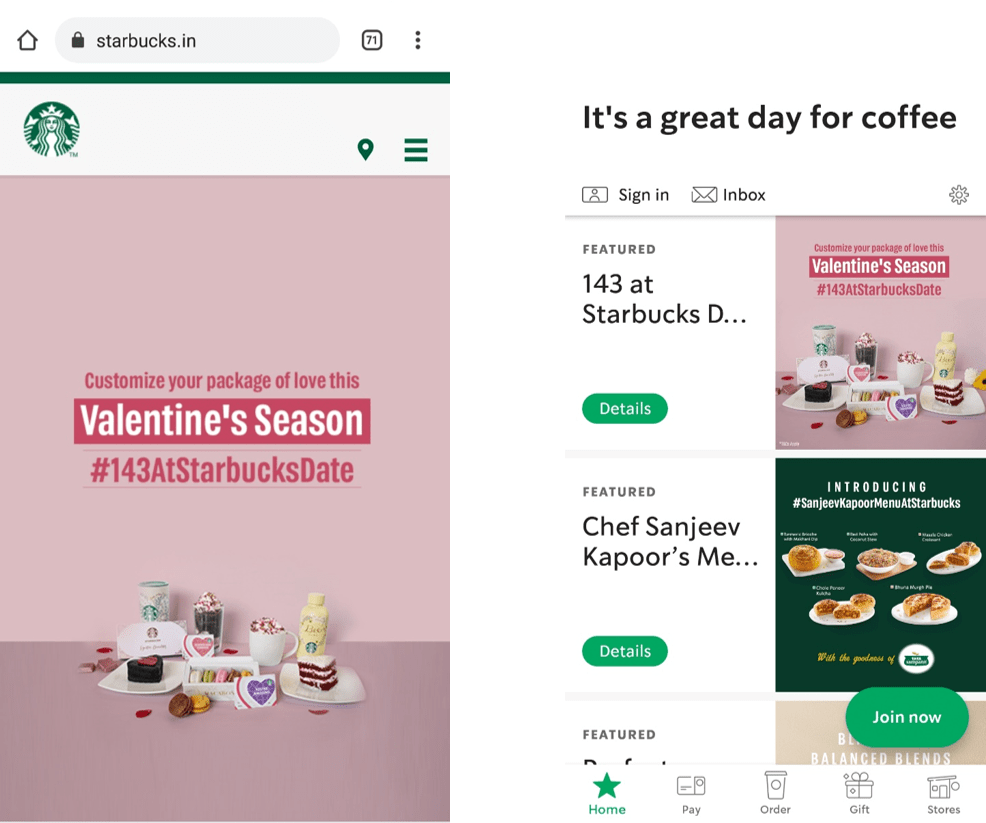Click the browser home icon
The height and width of the screenshot is (823, 986).
tap(27, 40)
